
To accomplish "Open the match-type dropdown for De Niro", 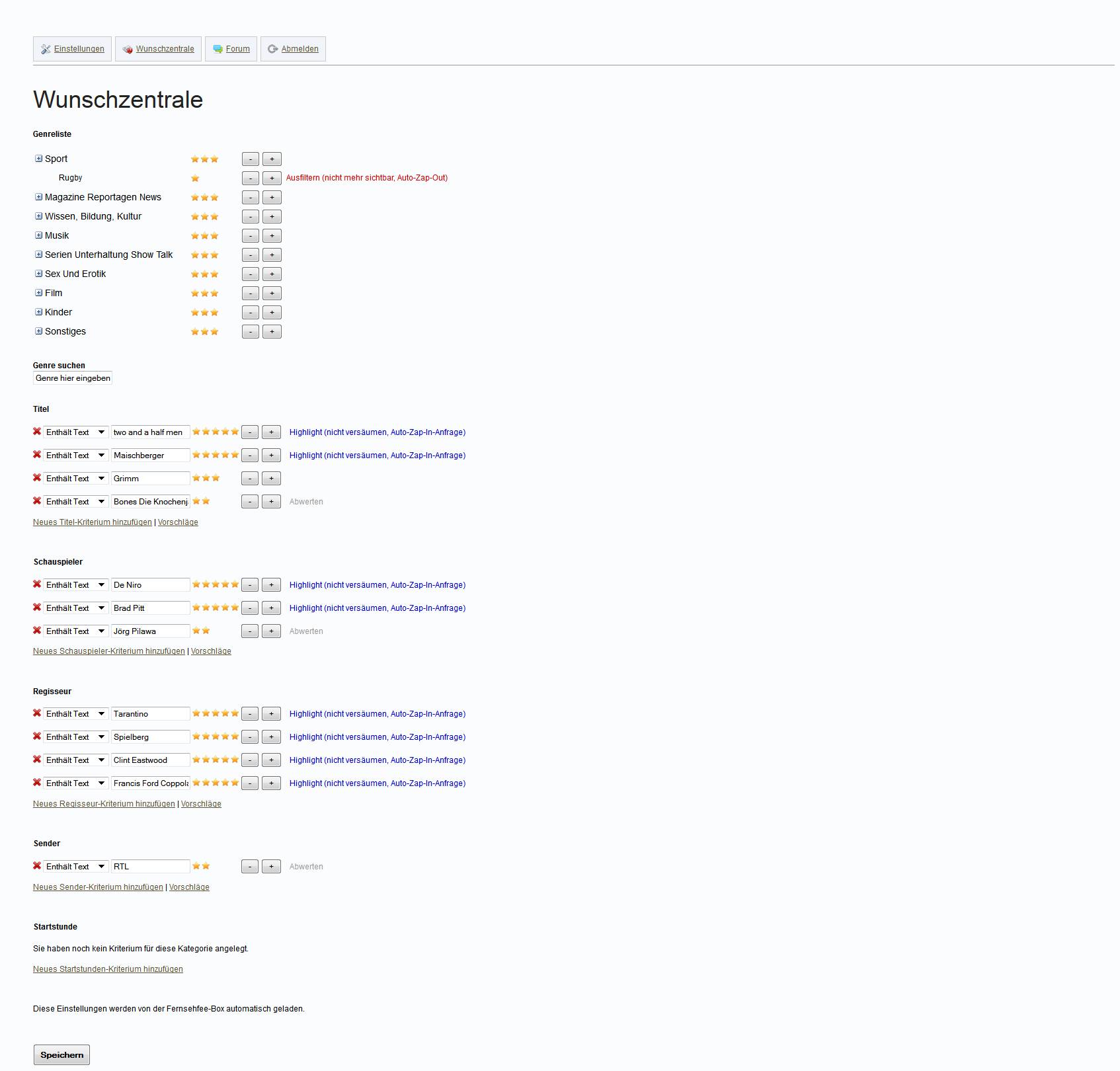I will click(x=75, y=584).
